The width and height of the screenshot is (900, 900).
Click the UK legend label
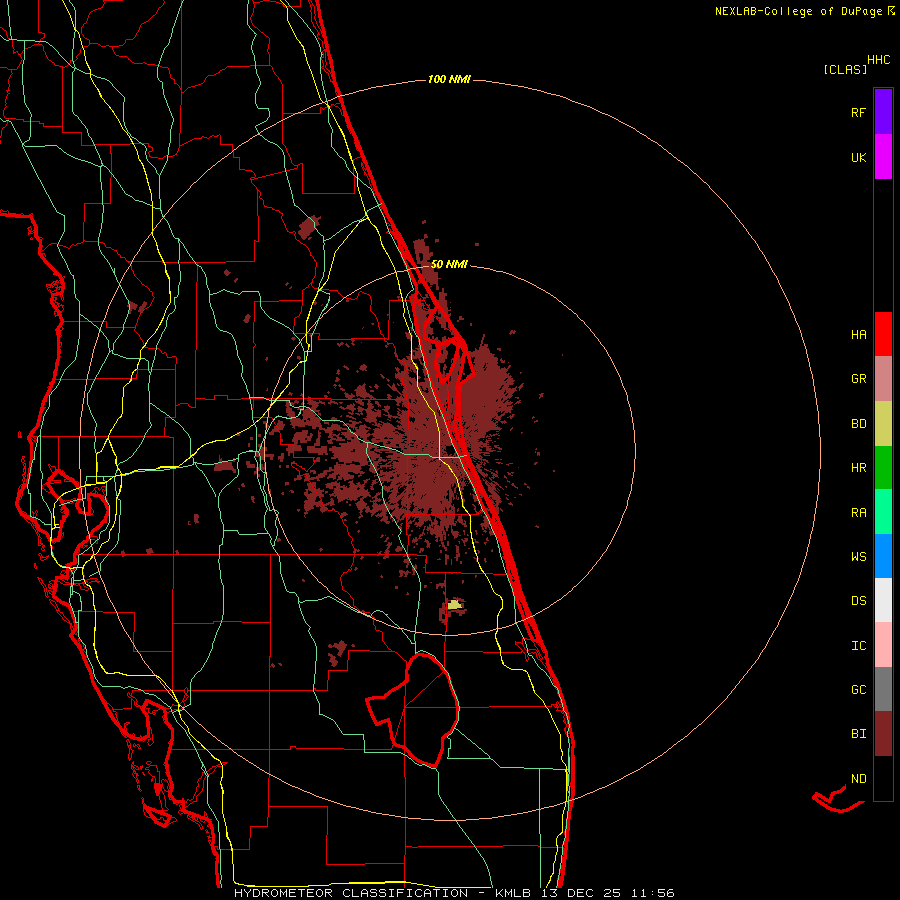point(858,157)
